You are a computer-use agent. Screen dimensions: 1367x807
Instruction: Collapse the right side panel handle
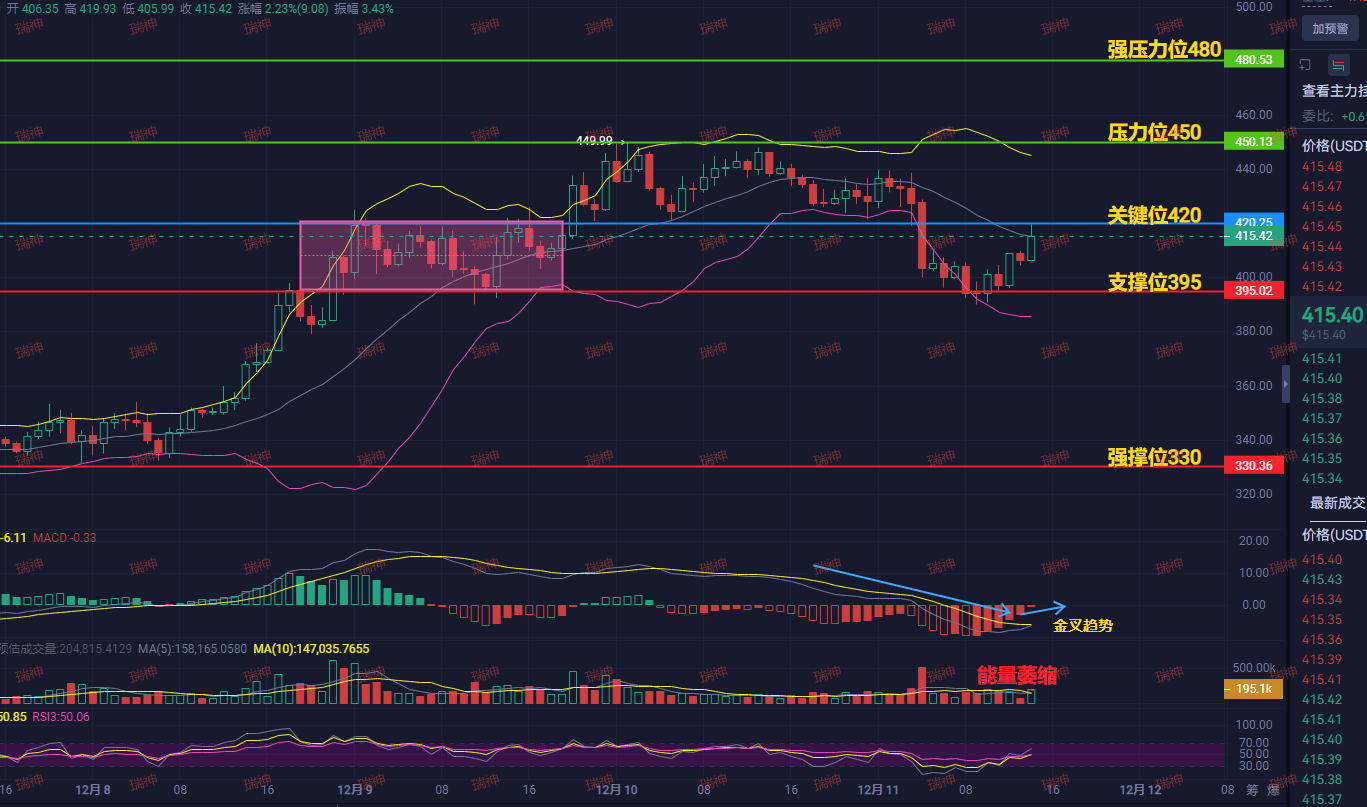click(1287, 383)
